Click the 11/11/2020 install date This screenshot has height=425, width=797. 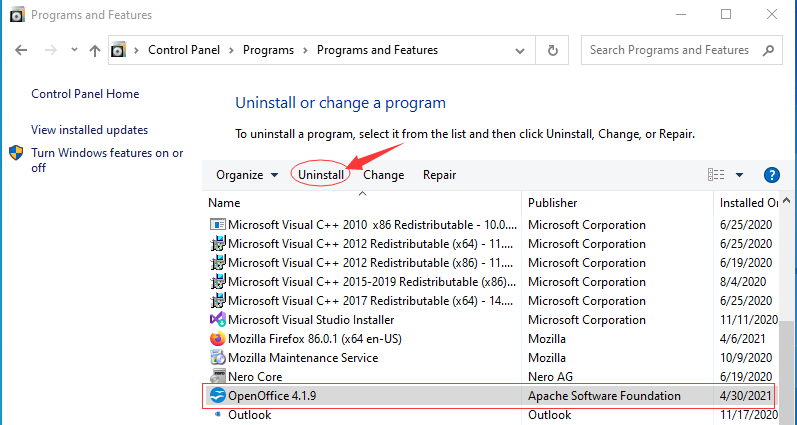[x=749, y=320]
